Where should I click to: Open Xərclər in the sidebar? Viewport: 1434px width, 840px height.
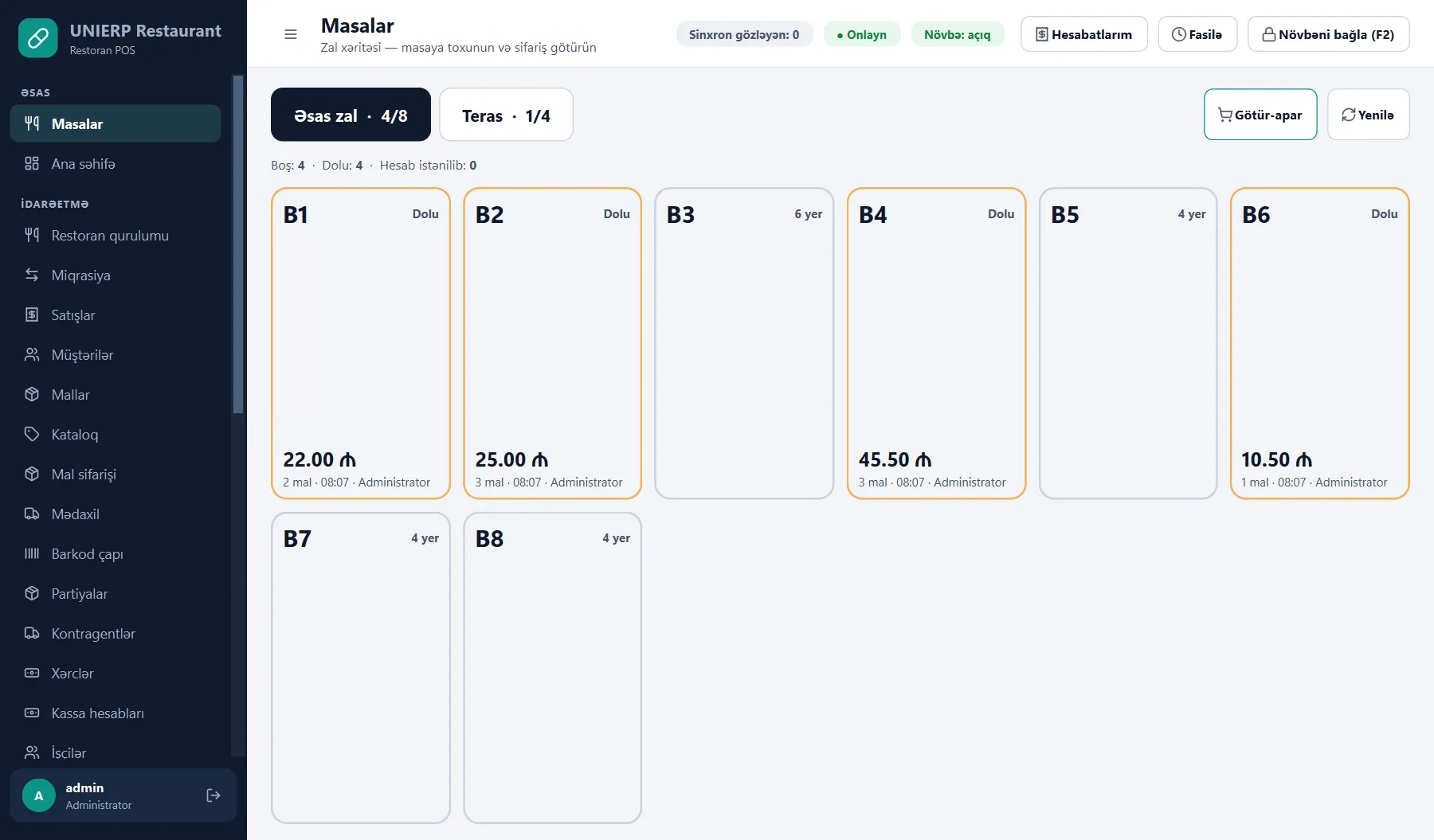pyautogui.click(x=116, y=674)
